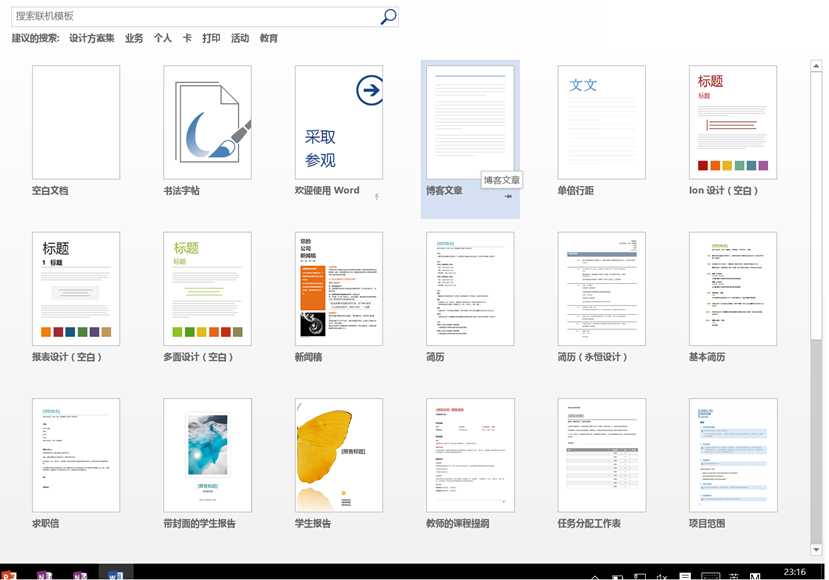Open the 带封面的学生报告 template
Image resolution: width=829 pixels, height=580 pixels.
[207, 455]
